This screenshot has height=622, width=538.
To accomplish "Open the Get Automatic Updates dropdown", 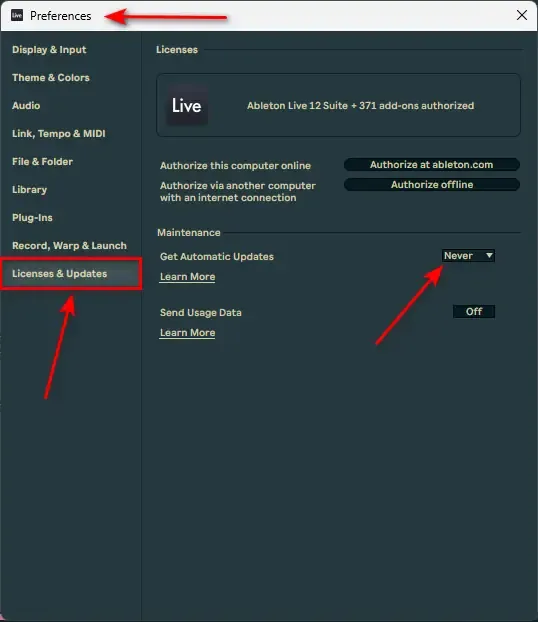I will (468, 256).
